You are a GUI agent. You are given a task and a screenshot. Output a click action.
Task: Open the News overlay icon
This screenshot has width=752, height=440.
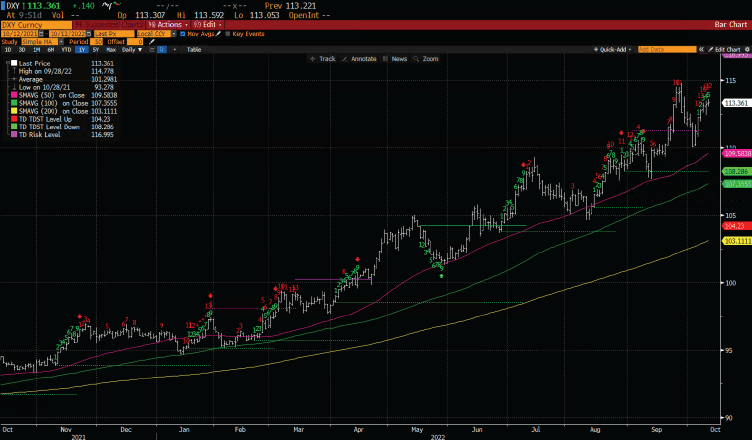386,59
